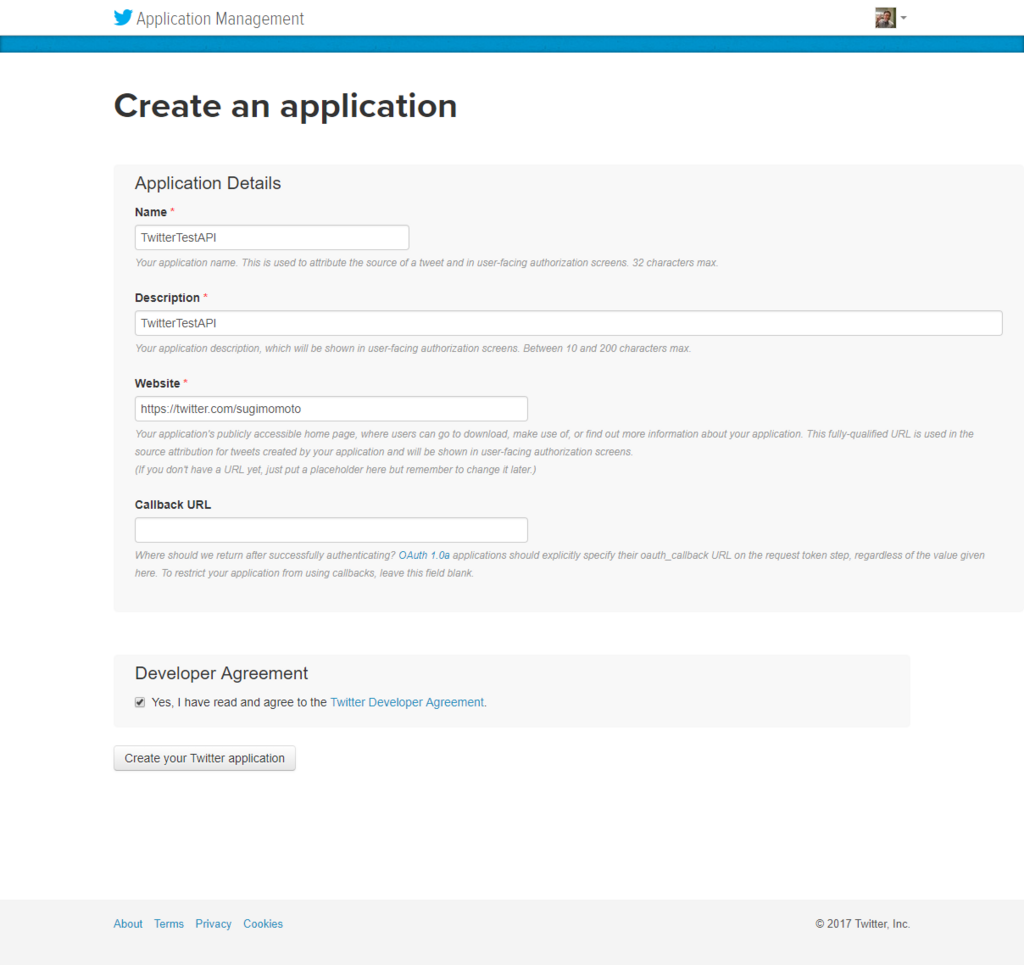1024x965 pixels.
Task: Expand the account dropdown arrow
Action: (904, 18)
